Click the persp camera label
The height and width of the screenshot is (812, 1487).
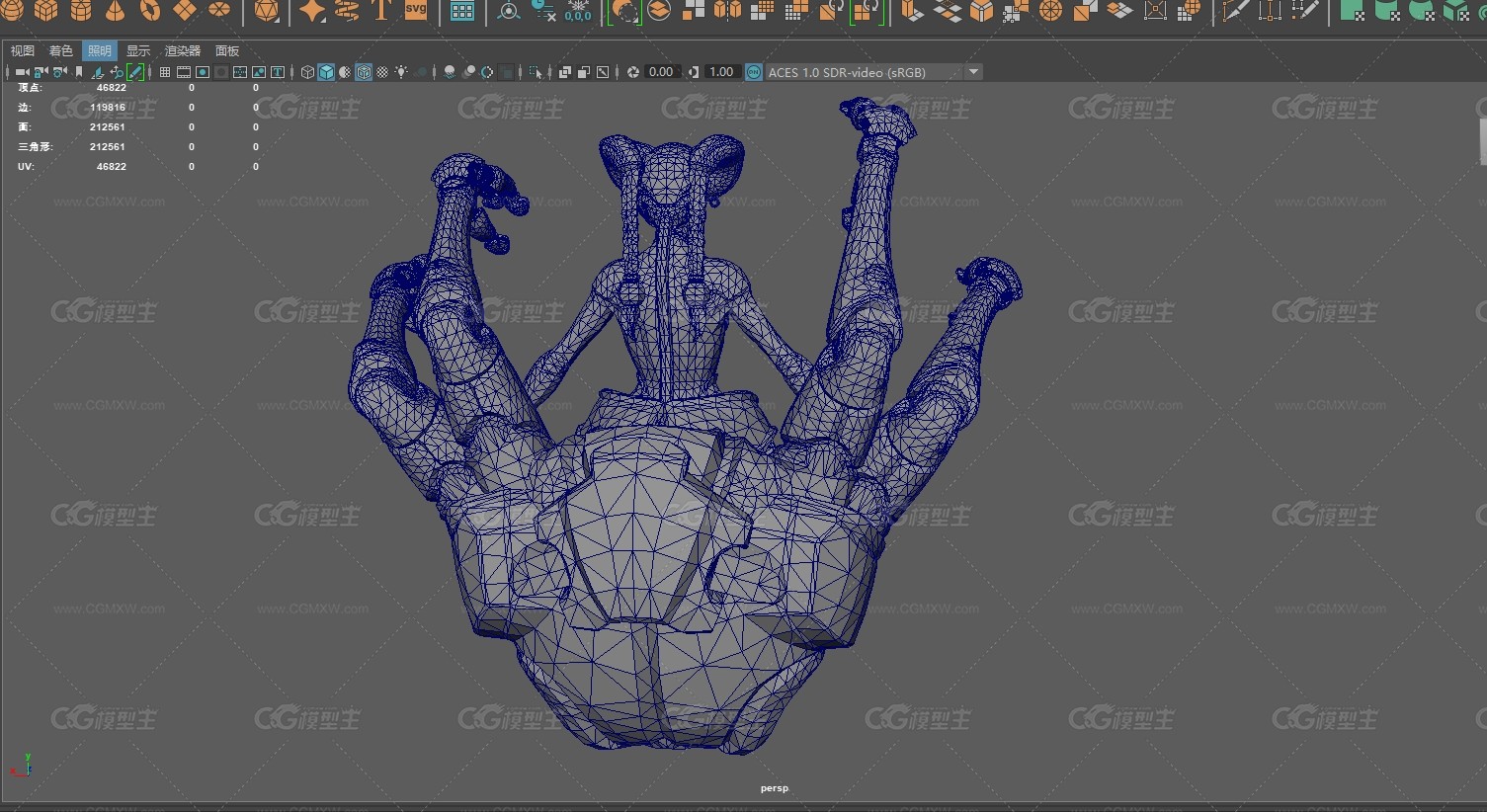tap(775, 788)
